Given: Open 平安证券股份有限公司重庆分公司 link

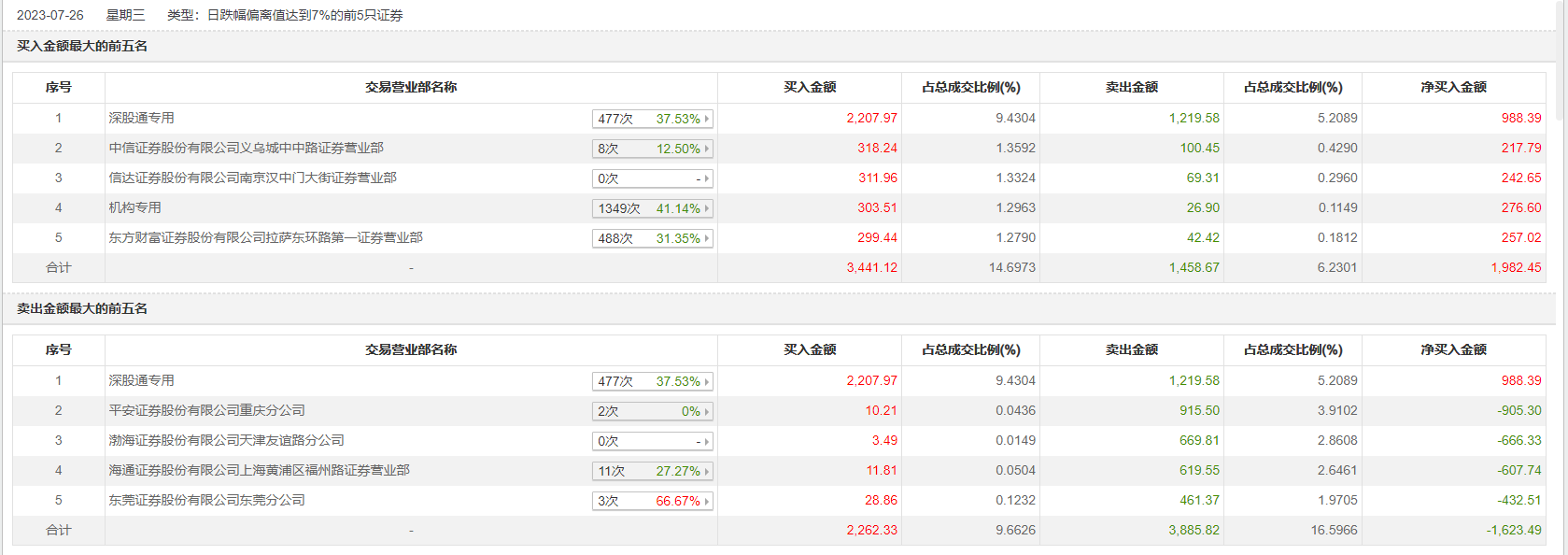Looking at the screenshot, I should click(x=206, y=410).
